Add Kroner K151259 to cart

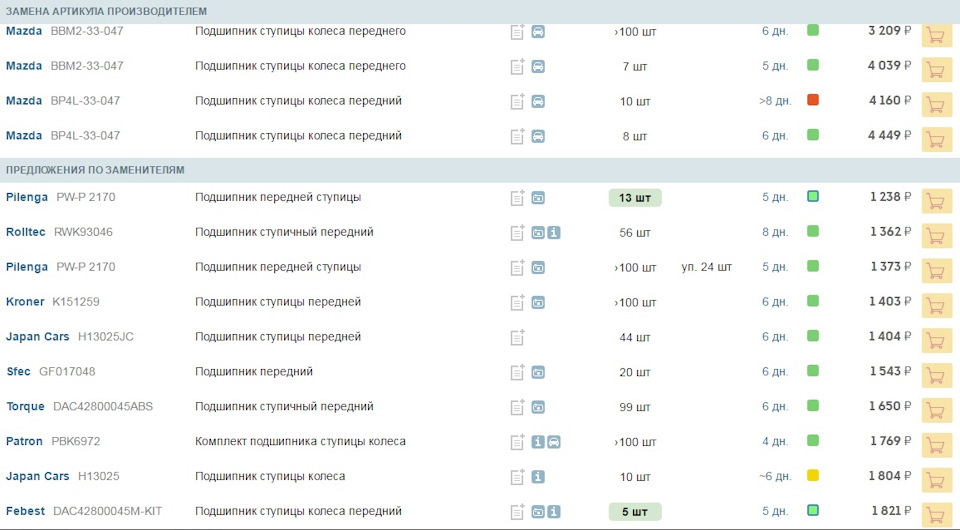click(x=937, y=307)
